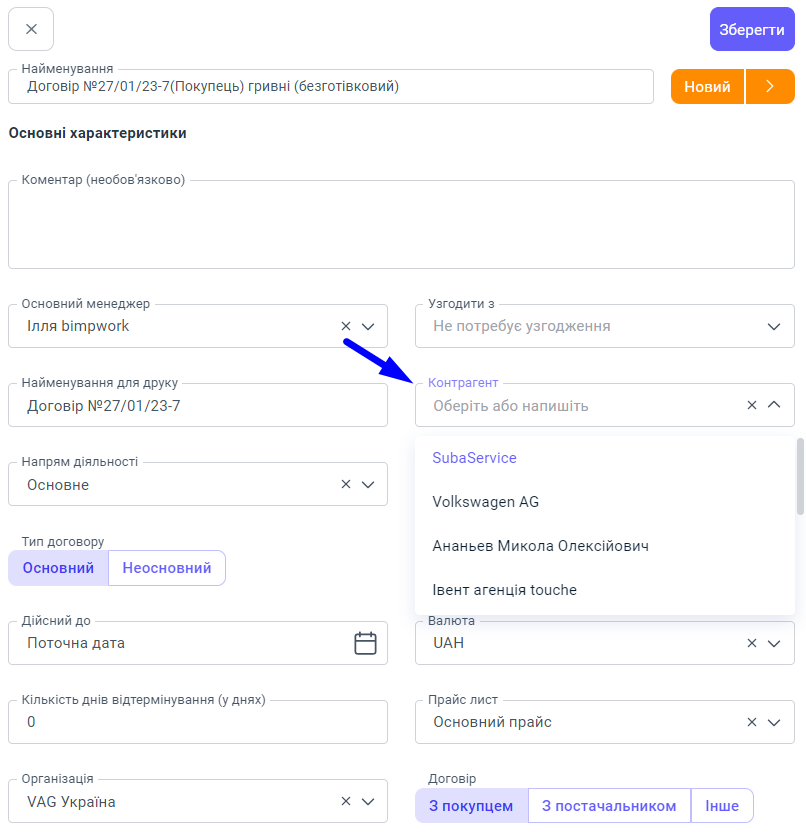This screenshot has height=834, width=806.
Task: Click the Новий status button
Action: click(x=707, y=87)
